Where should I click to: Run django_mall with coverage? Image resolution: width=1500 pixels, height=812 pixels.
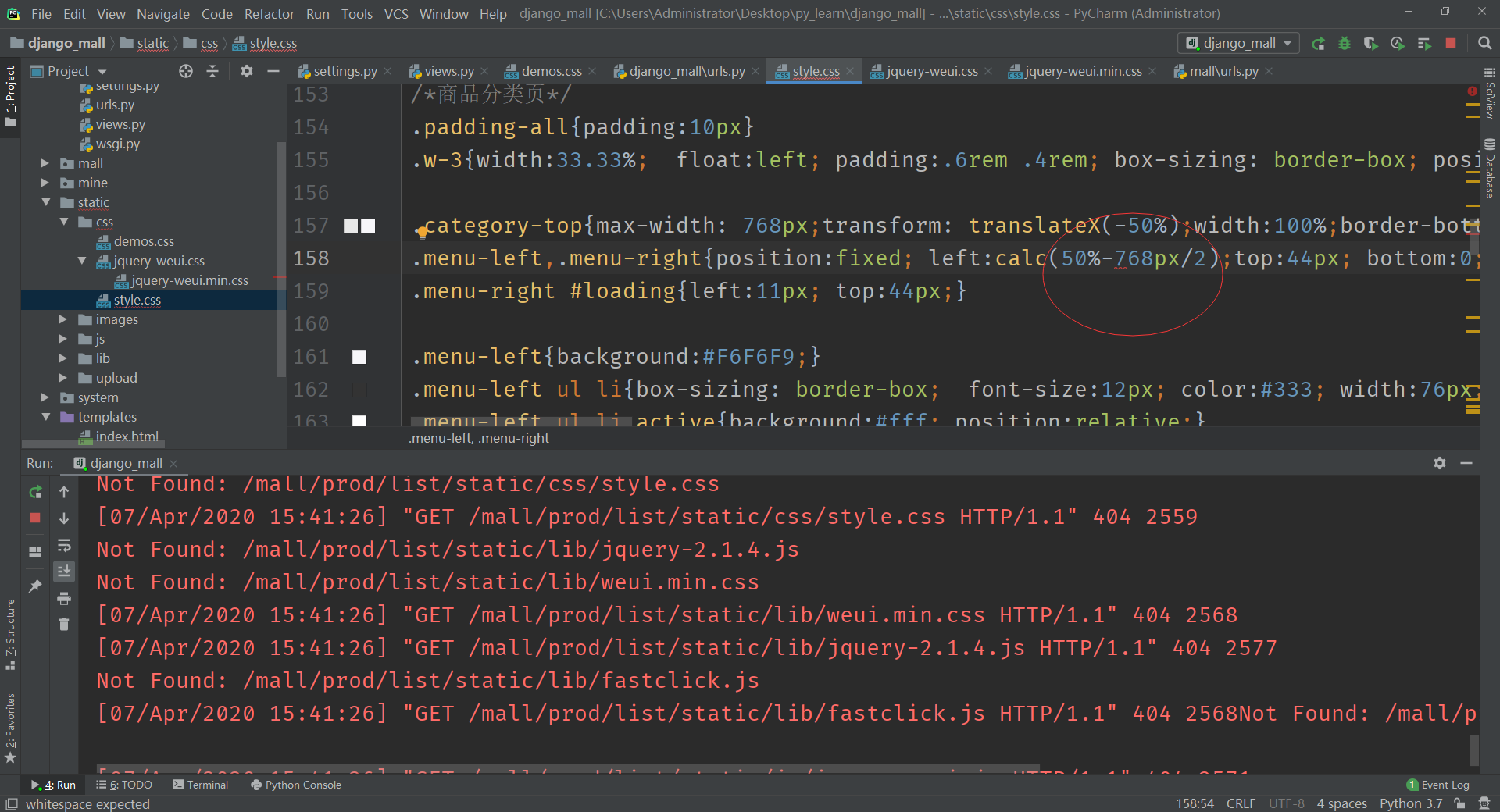coord(1371,44)
